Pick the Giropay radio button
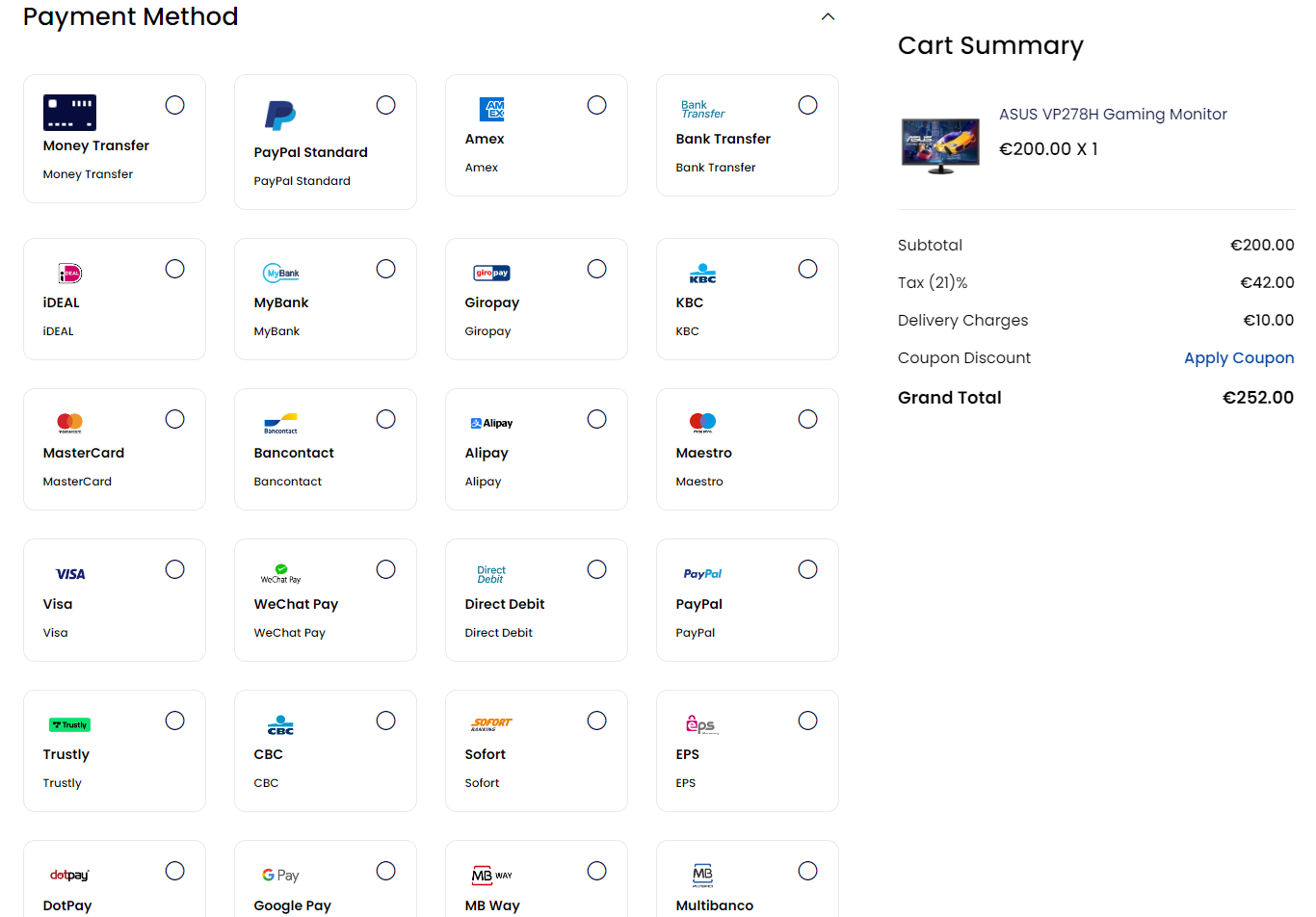 coord(597,269)
